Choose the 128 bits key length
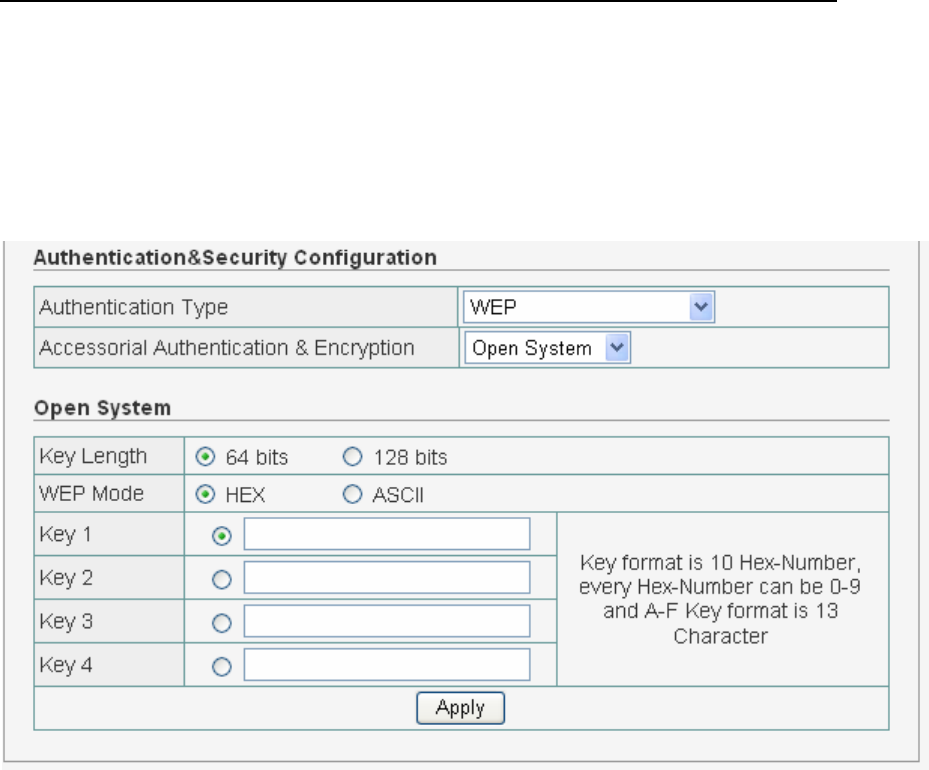 click(350, 458)
